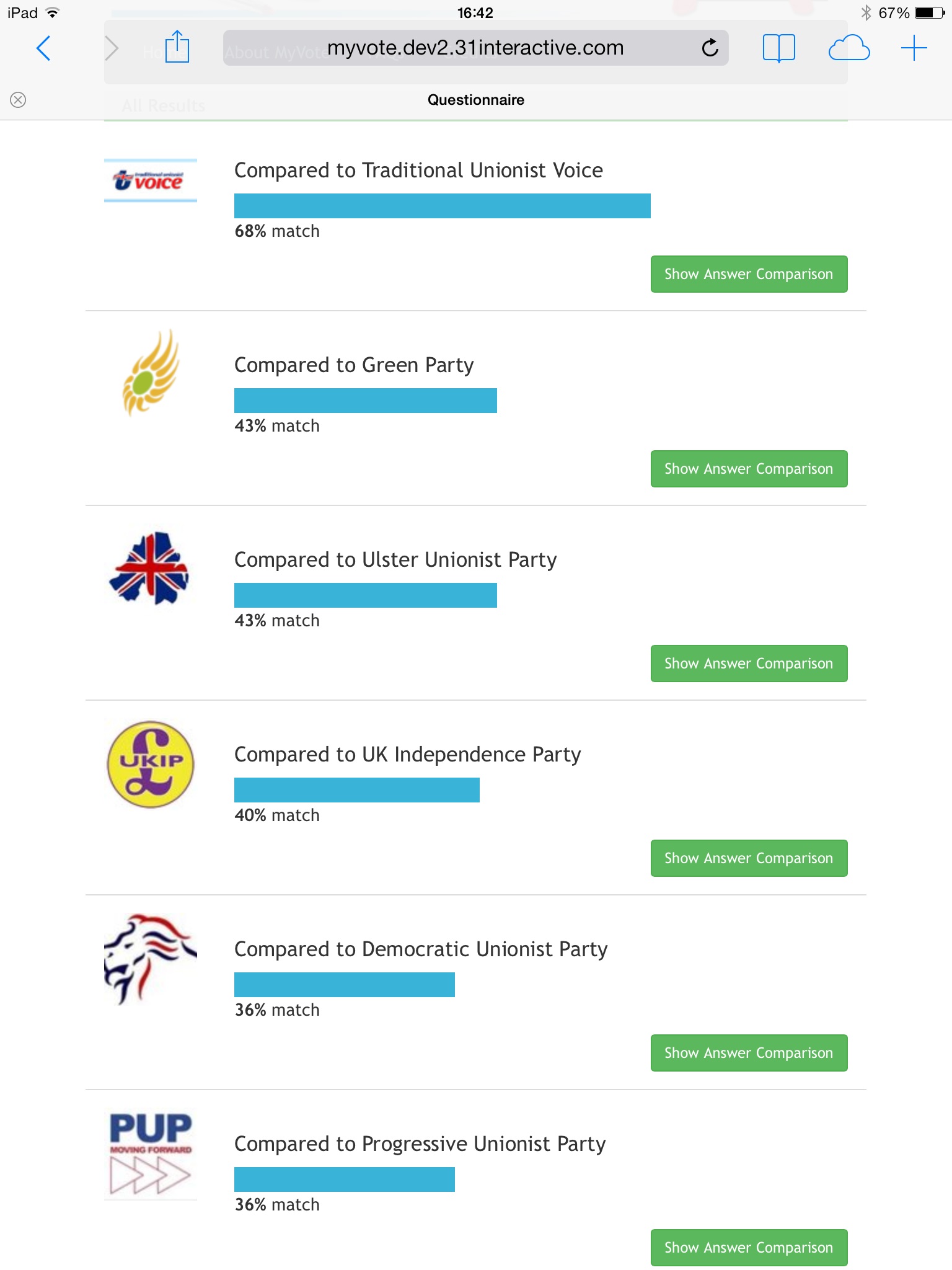Show Answer Comparison for Green Party
Screen dimensions: 952x1270
coord(749,469)
